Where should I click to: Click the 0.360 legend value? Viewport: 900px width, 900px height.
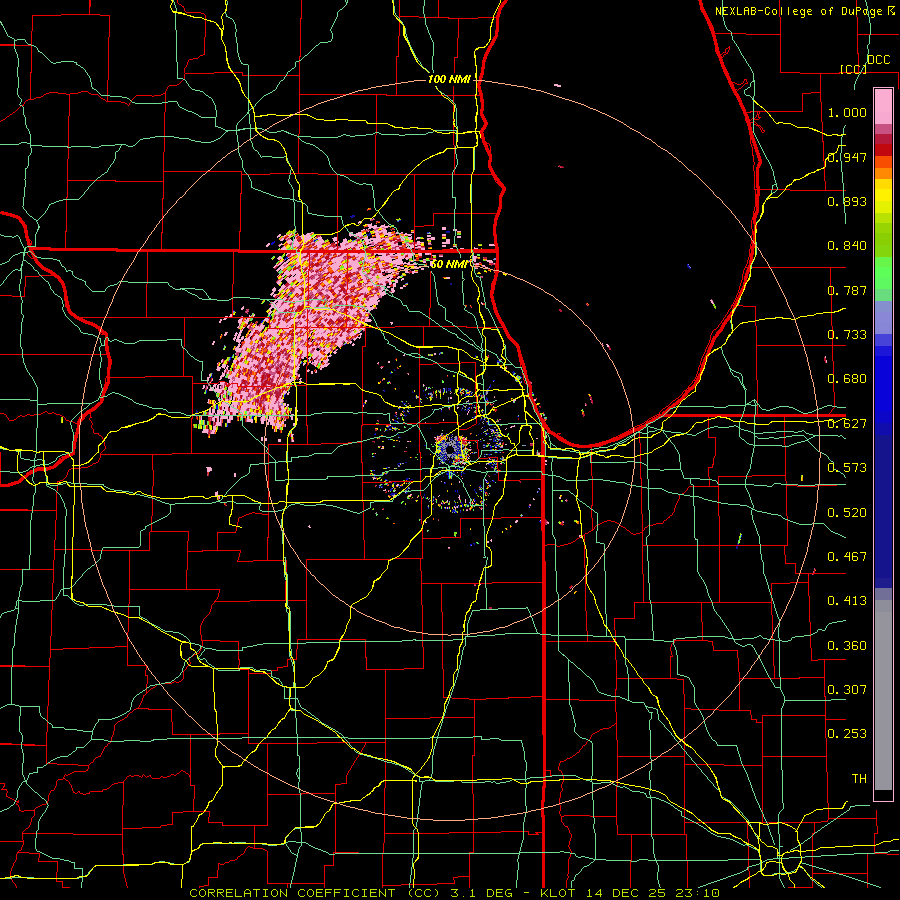(x=847, y=646)
